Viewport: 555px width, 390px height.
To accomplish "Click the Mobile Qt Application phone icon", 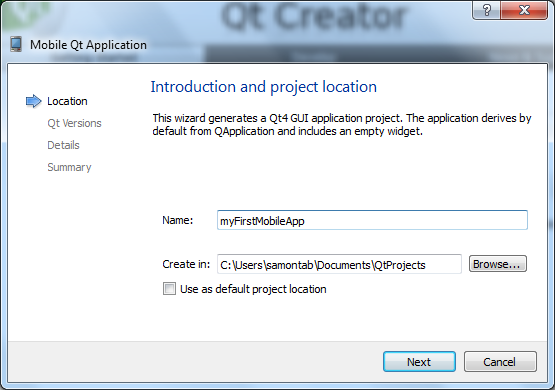I will [x=16, y=45].
